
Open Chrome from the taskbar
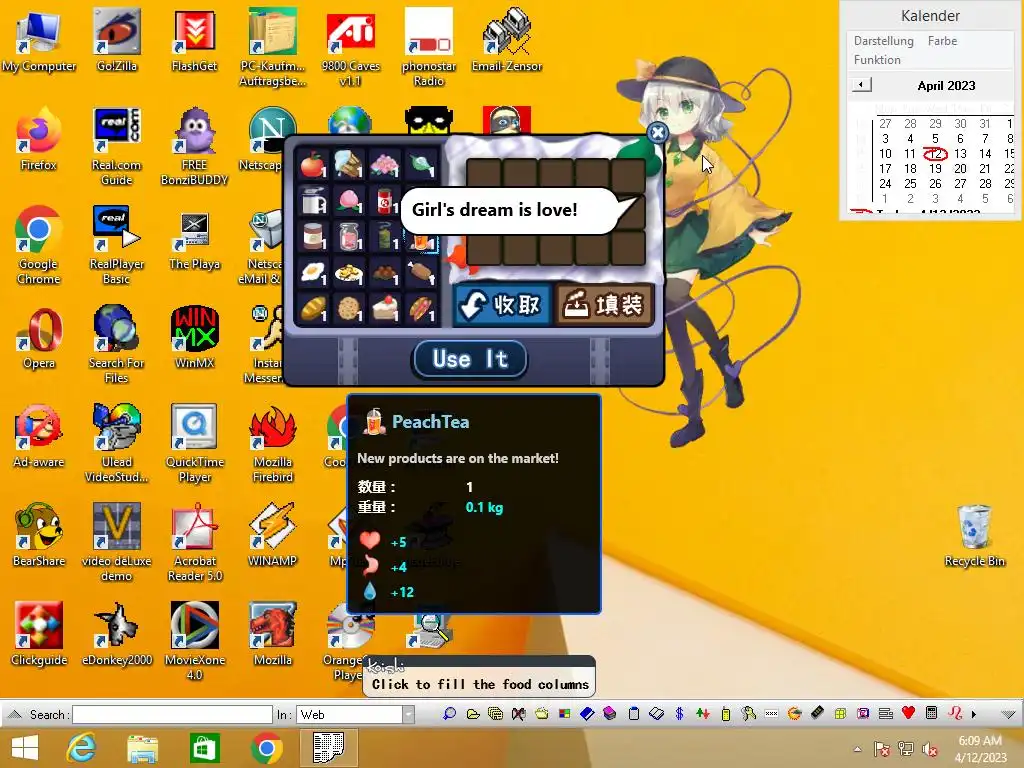point(266,748)
